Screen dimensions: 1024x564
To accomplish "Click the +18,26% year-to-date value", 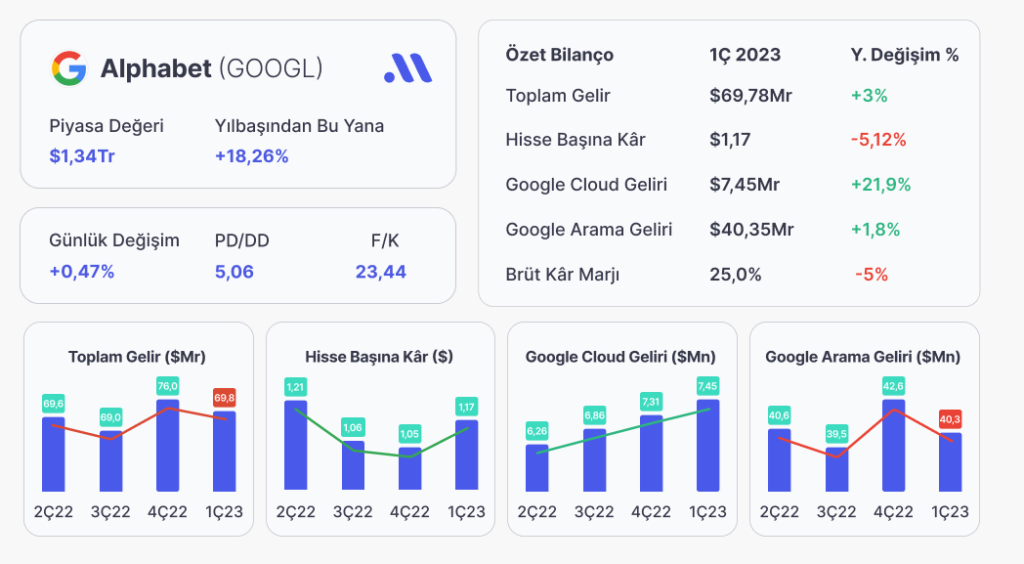I will point(251,156).
